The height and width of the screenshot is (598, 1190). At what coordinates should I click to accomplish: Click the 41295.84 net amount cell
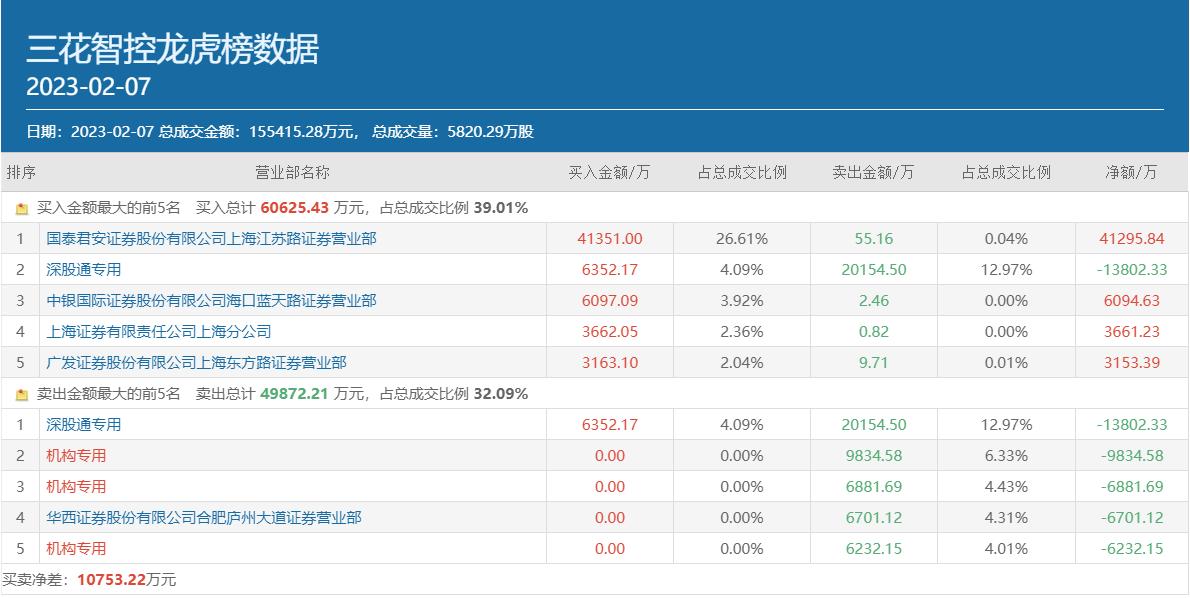point(1132,238)
